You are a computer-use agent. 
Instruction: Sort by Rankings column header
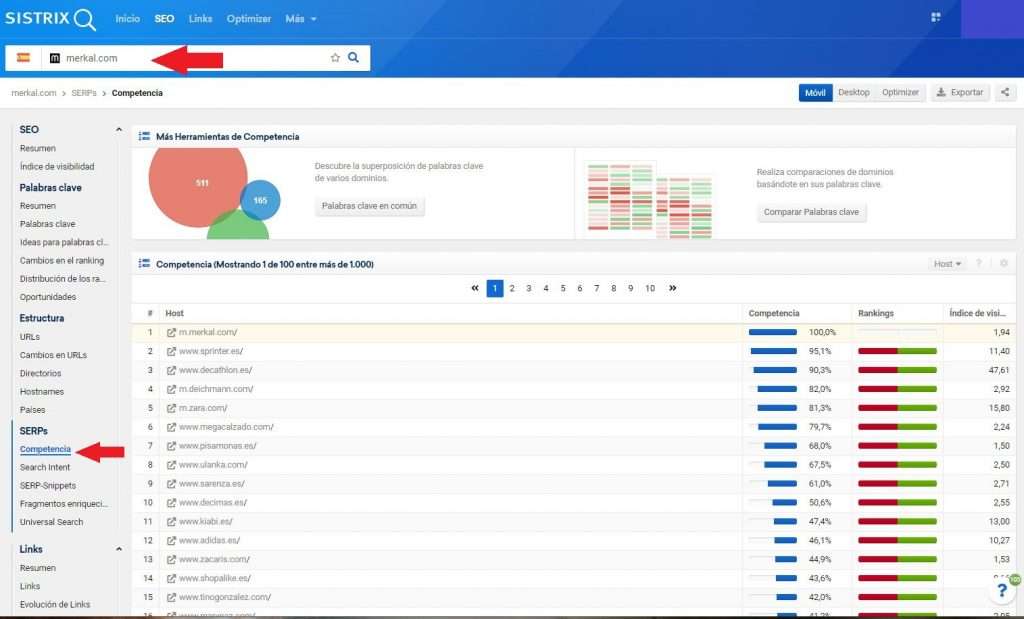point(876,313)
